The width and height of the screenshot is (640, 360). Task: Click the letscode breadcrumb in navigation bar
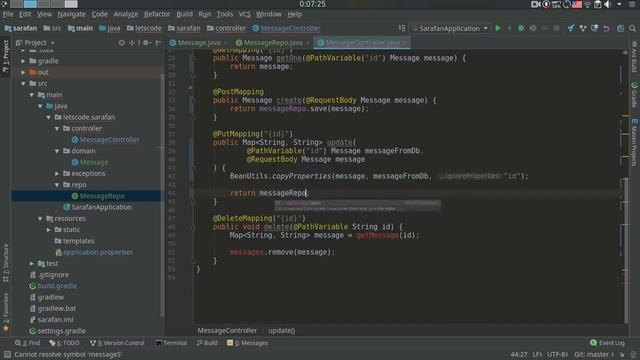(x=144, y=28)
